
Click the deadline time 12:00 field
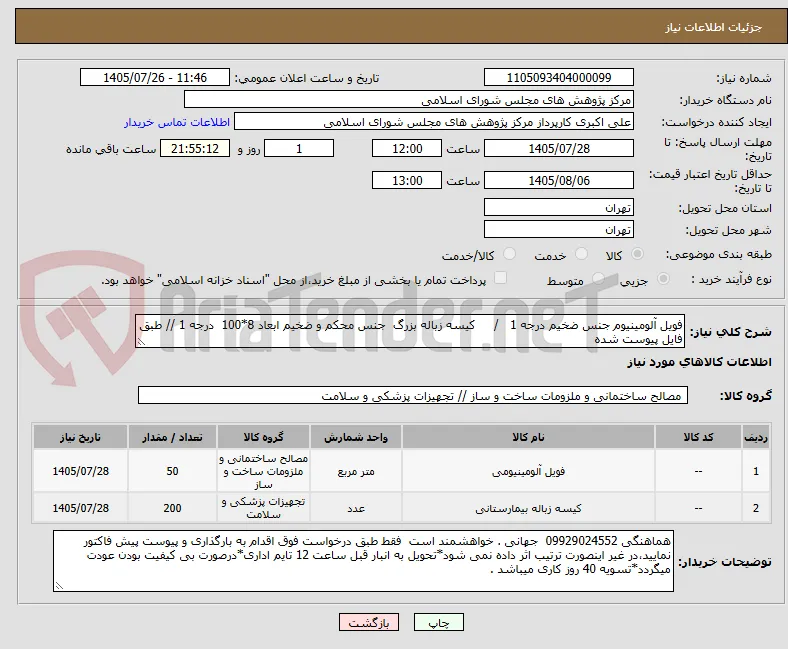click(407, 148)
